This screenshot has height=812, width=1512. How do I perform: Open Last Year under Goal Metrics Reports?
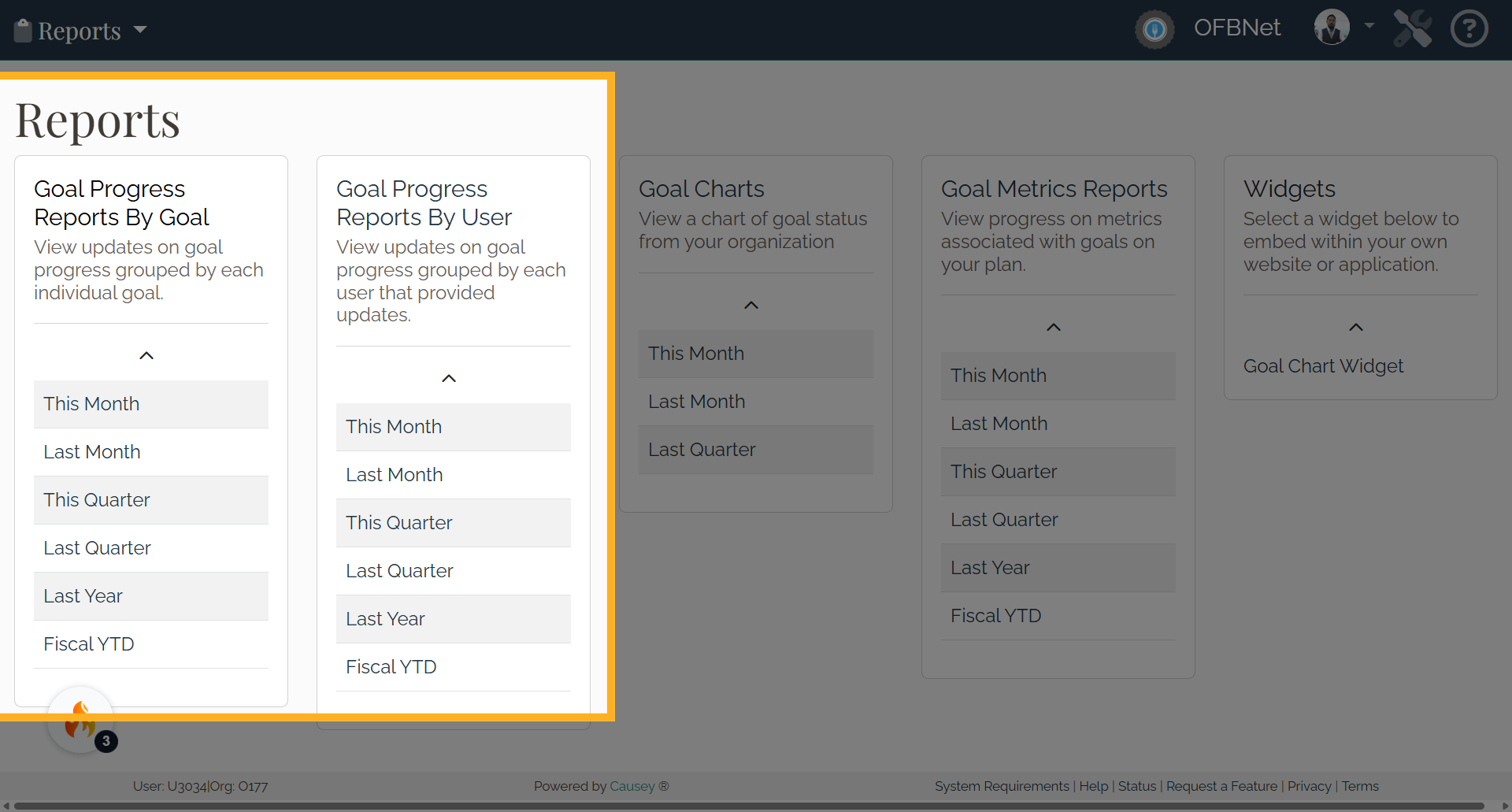coord(1058,568)
